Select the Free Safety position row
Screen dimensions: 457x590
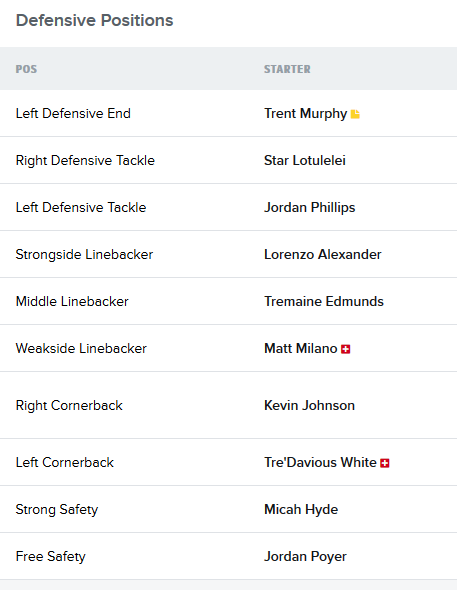coord(228,557)
